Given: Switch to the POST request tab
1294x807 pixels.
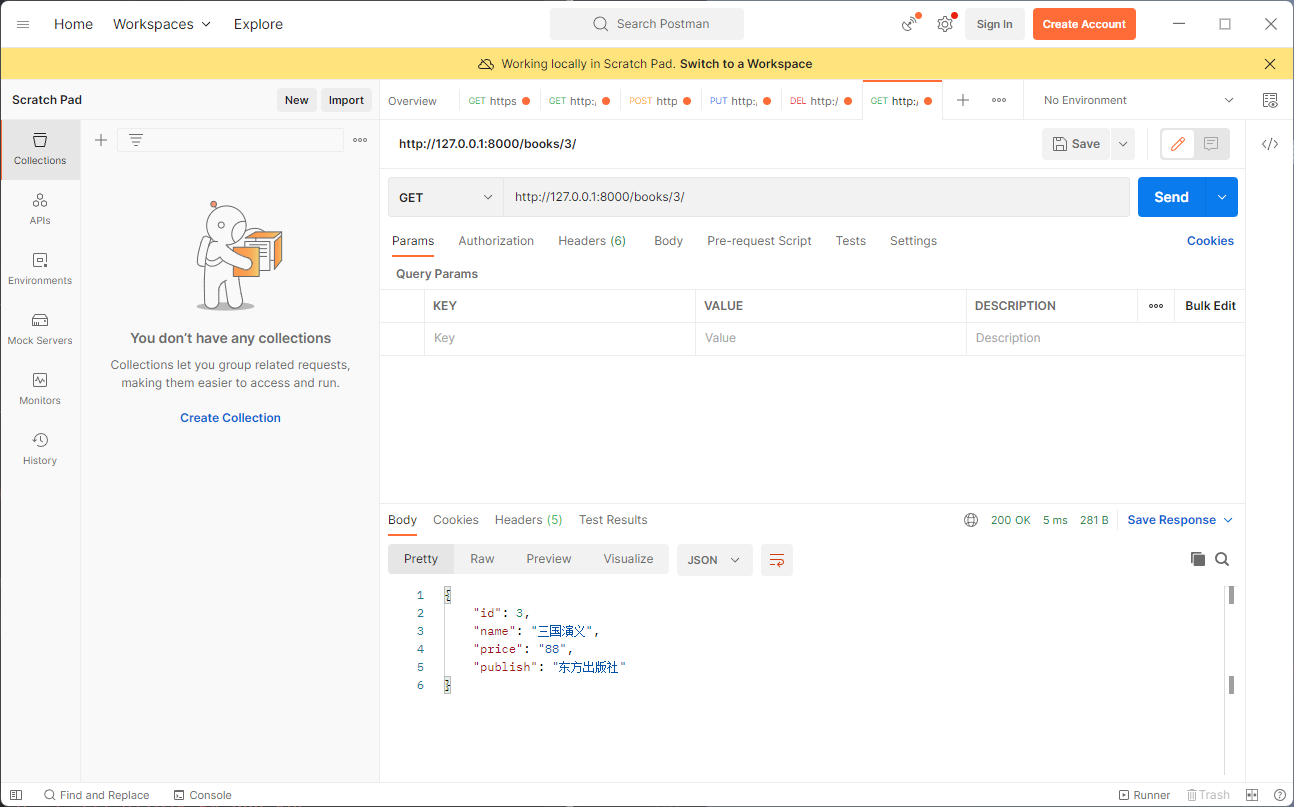Looking at the screenshot, I should tap(660, 101).
